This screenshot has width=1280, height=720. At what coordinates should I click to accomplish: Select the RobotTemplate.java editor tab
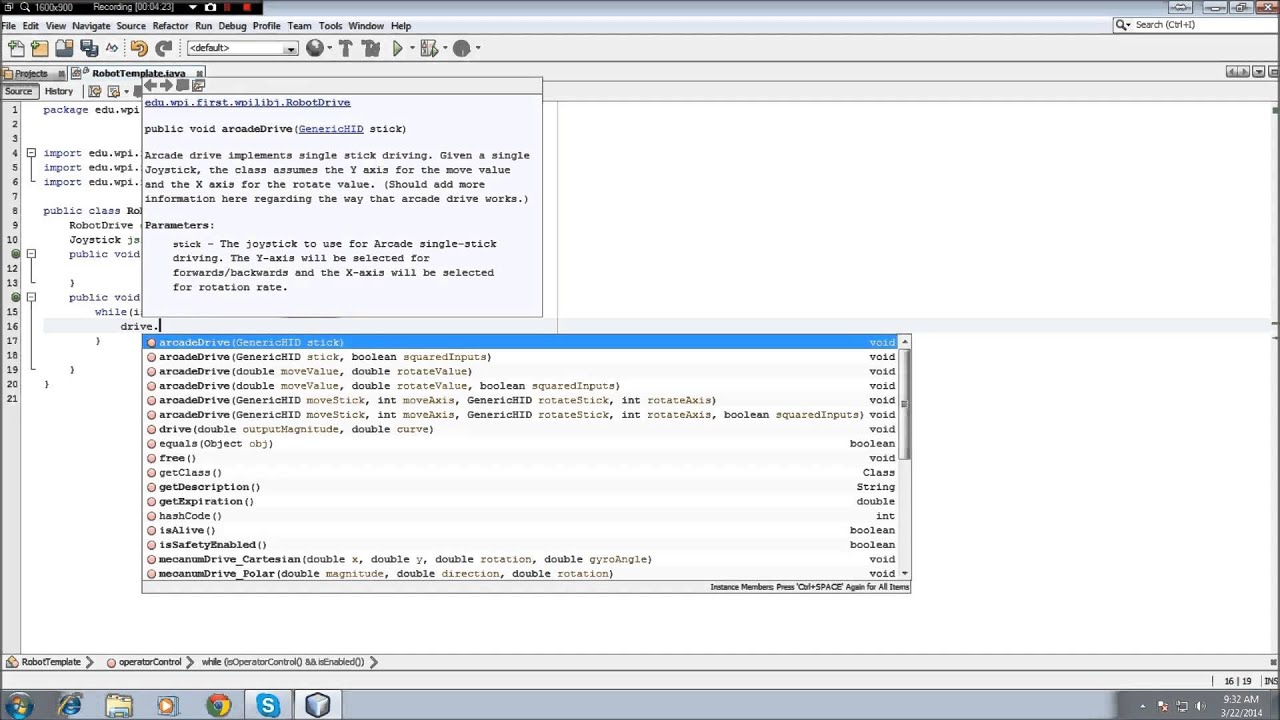coord(139,73)
